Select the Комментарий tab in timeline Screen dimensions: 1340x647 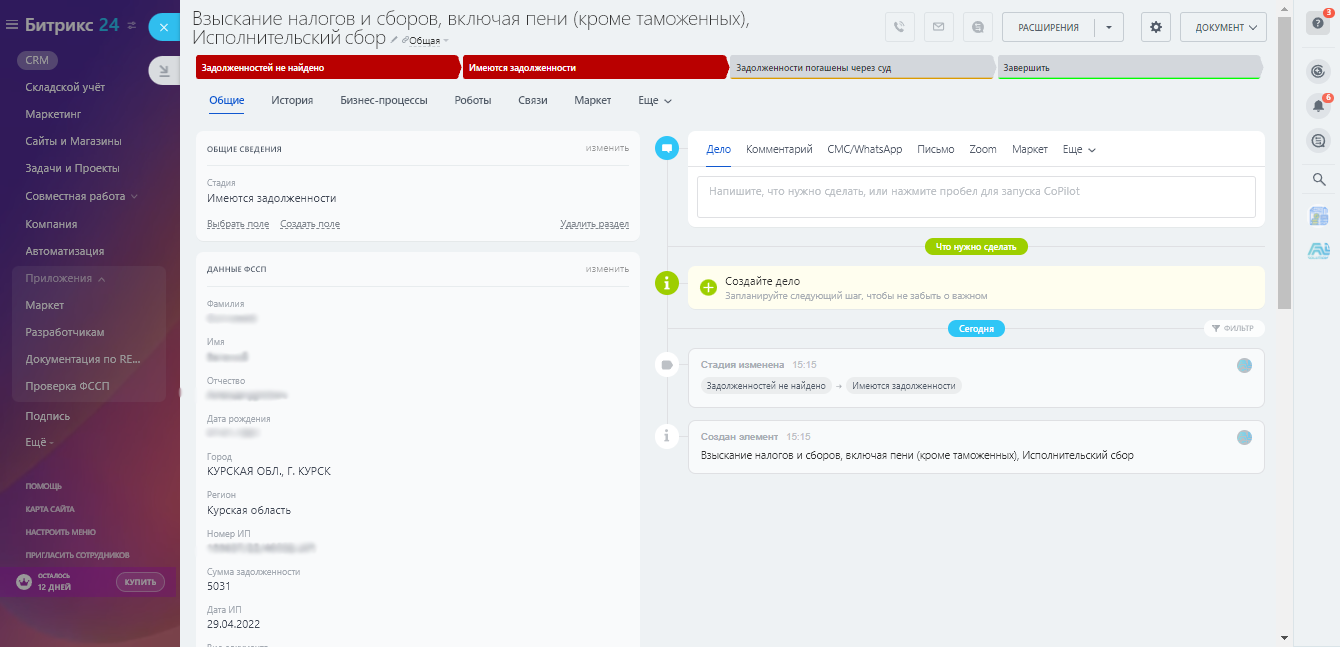(x=779, y=150)
